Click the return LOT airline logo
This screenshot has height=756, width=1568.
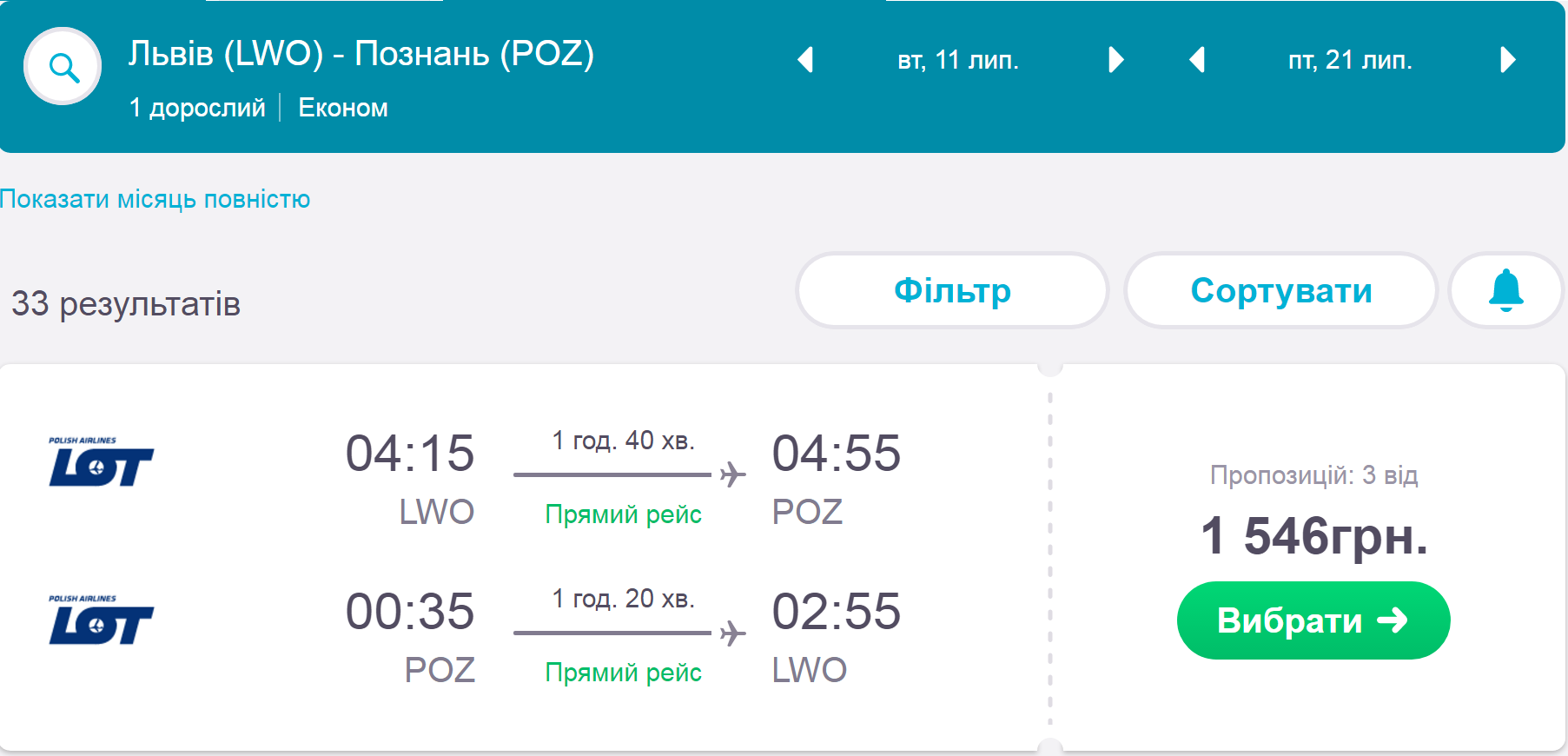tap(101, 620)
